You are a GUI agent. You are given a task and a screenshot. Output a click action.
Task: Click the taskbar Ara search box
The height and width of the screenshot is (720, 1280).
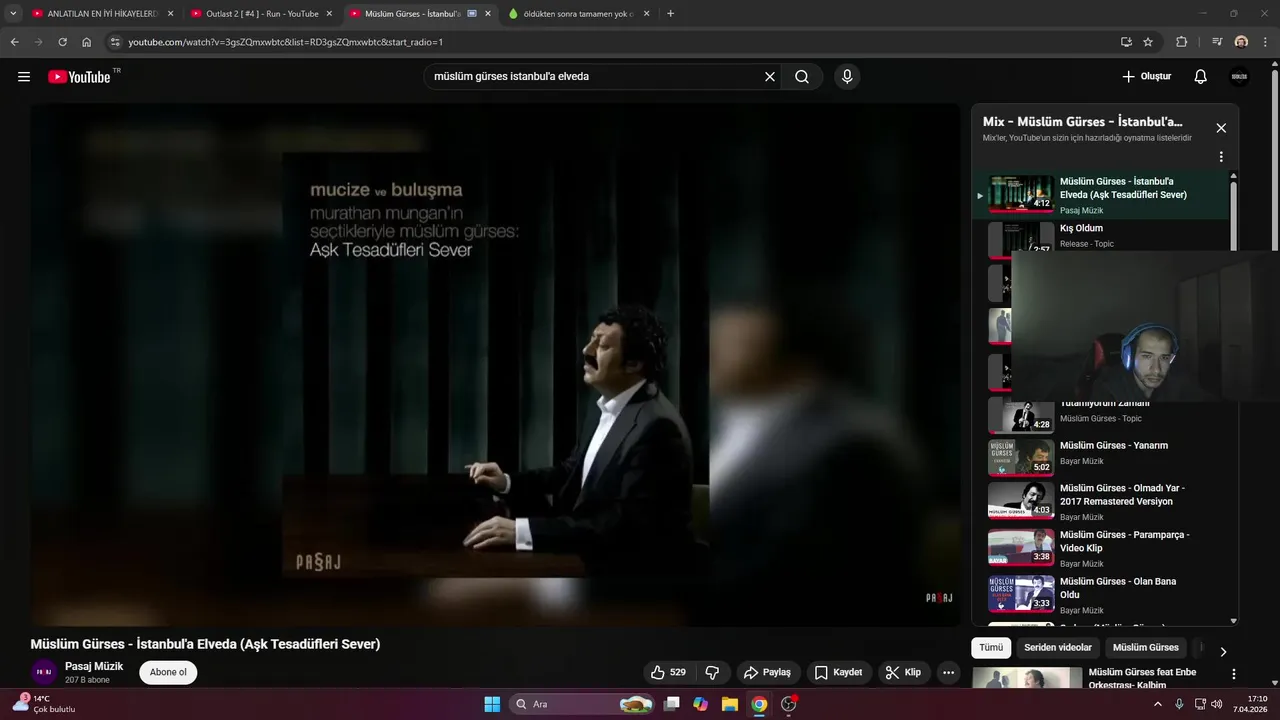tap(583, 704)
